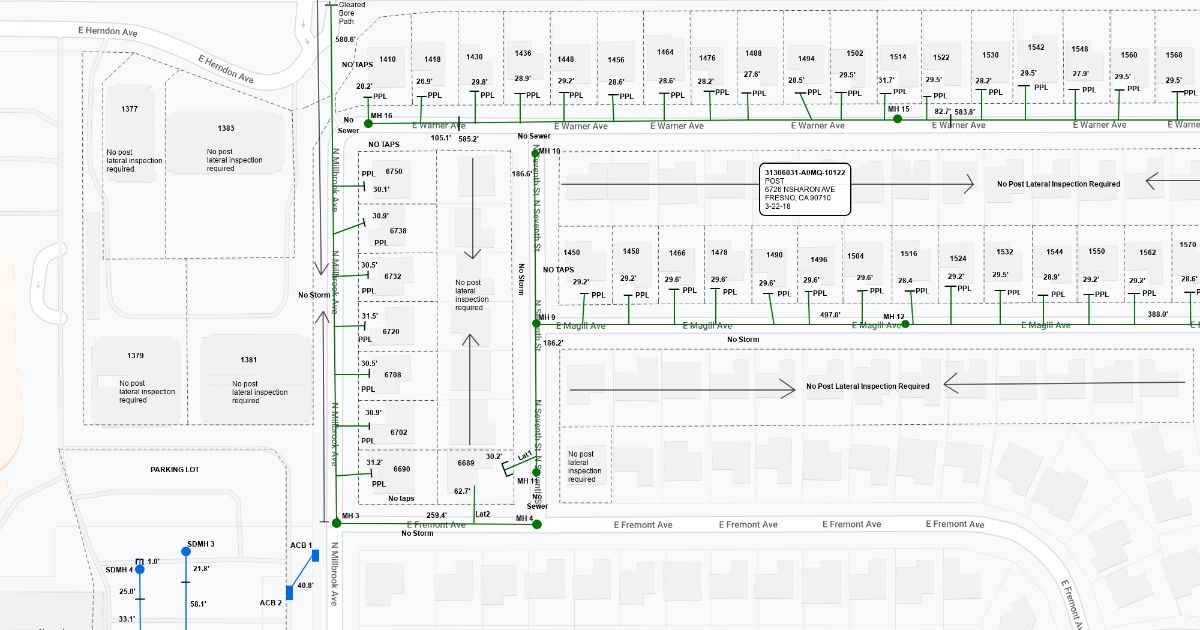
Task: Select the MH 3 manhole marker
Action: [x=336, y=523]
